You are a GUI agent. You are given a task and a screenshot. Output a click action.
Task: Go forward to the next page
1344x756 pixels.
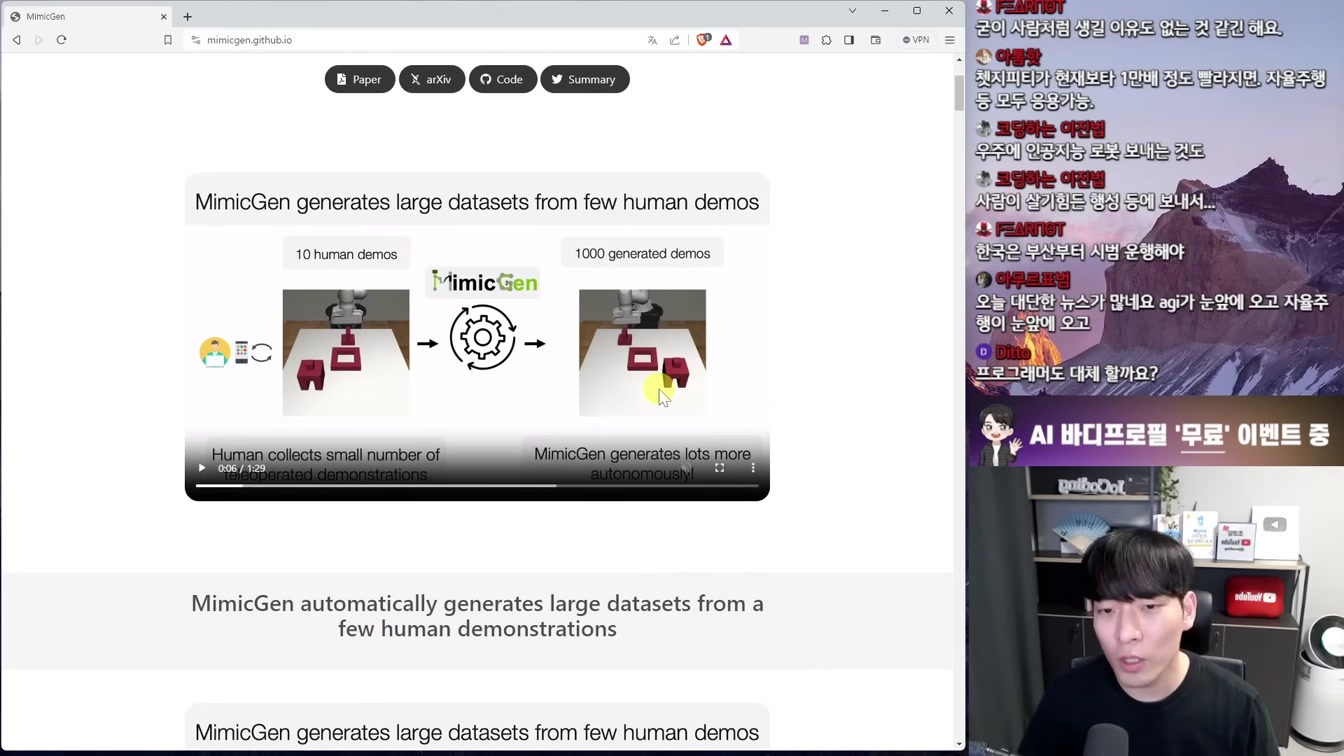tap(39, 40)
